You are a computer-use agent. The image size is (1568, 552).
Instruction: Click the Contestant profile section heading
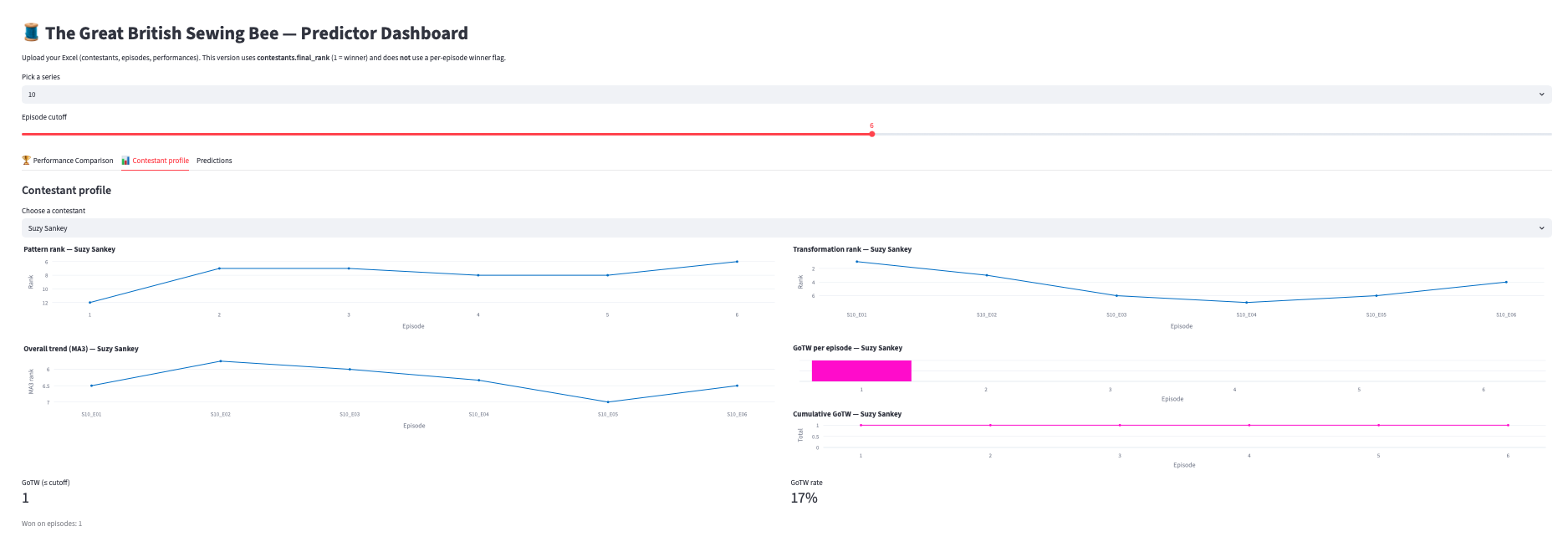pyautogui.click(x=67, y=191)
